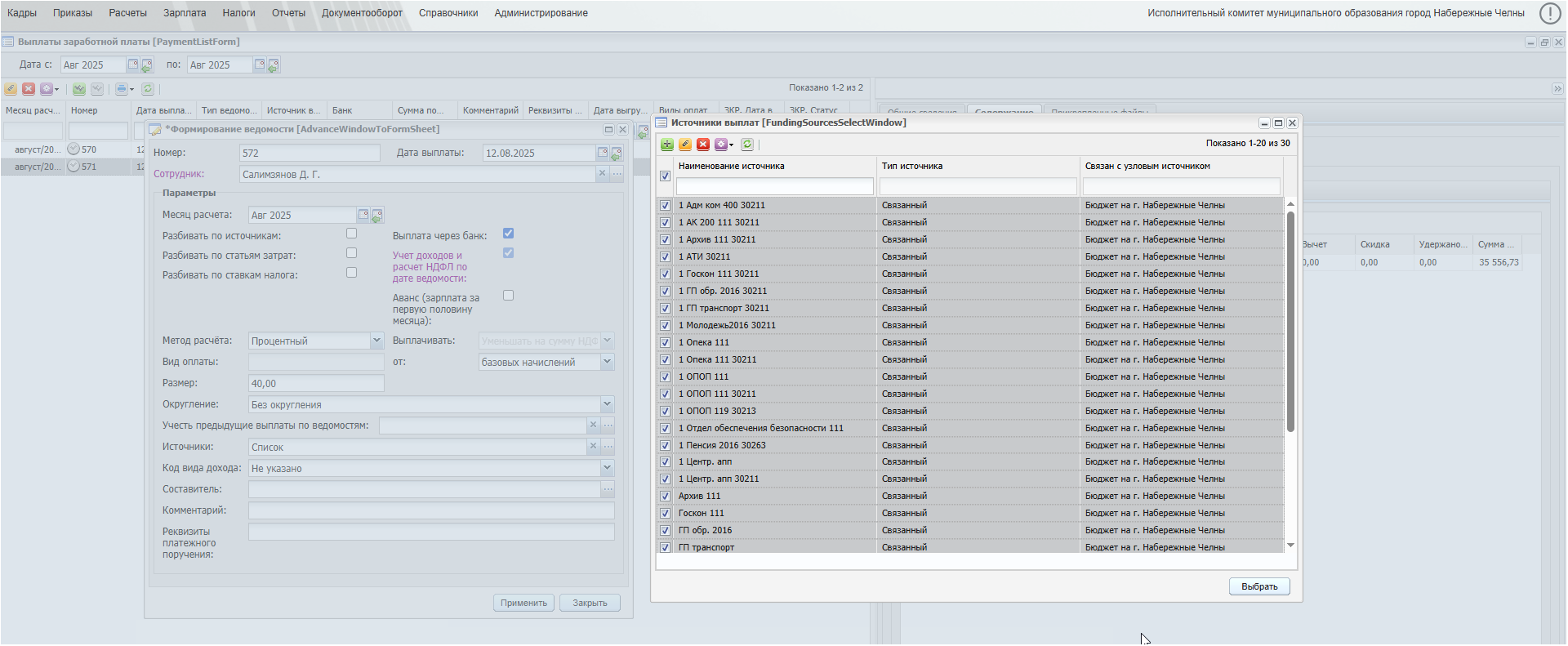Image resolution: width=1568 pixels, height=646 pixels.
Task: Click Применить button
Action: click(x=523, y=603)
